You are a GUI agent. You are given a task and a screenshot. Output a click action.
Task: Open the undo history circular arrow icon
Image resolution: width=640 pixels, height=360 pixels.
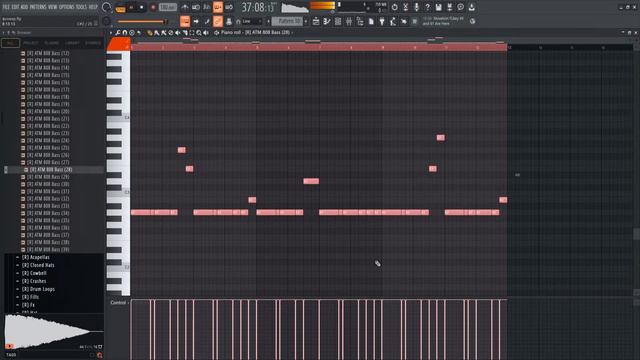click(394, 7)
